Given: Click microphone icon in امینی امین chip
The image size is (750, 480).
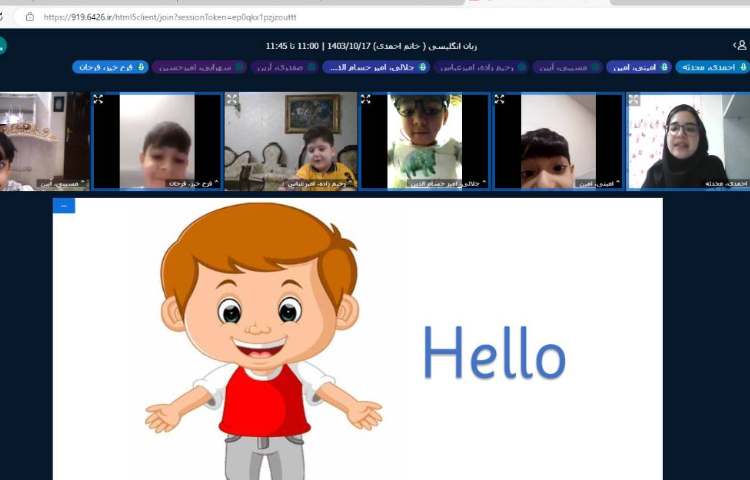Looking at the screenshot, I should pos(664,67).
